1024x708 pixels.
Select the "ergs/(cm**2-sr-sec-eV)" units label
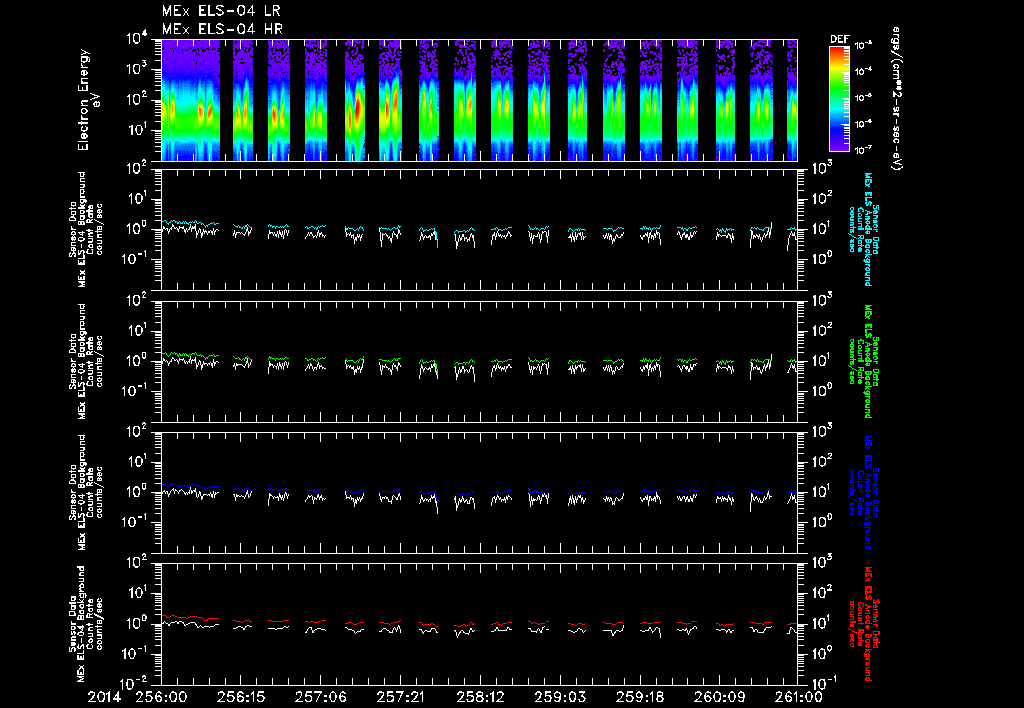click(896, 99)
